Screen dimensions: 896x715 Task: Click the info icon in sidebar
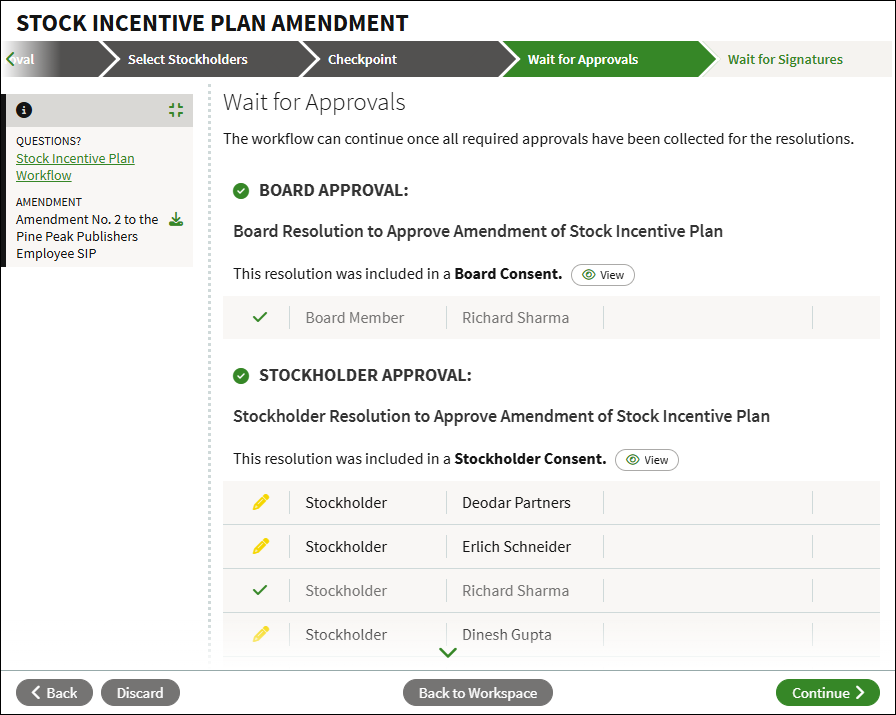click(24, 110)
